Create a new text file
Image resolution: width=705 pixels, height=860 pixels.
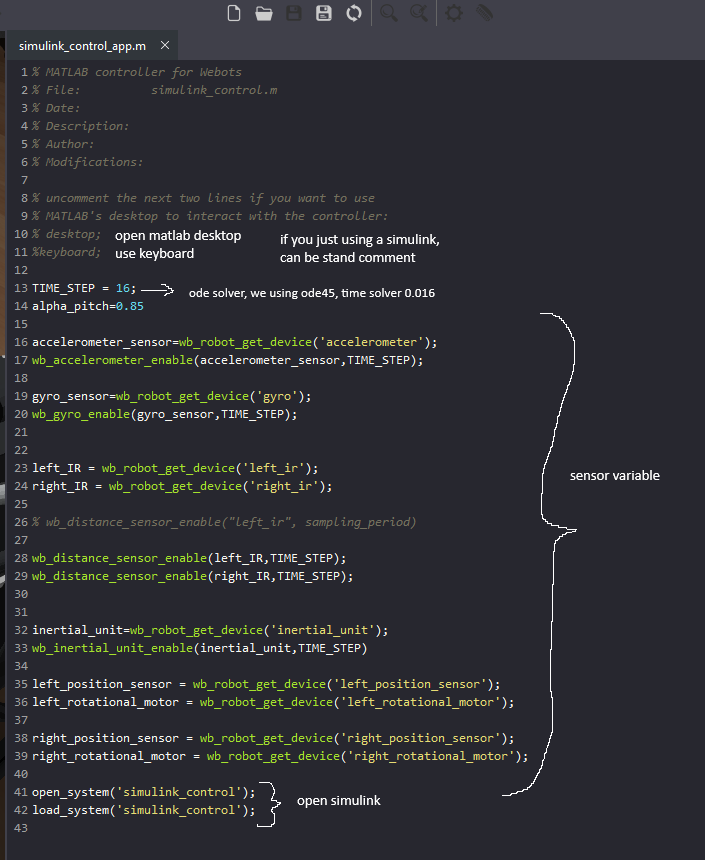click(234, 13)
